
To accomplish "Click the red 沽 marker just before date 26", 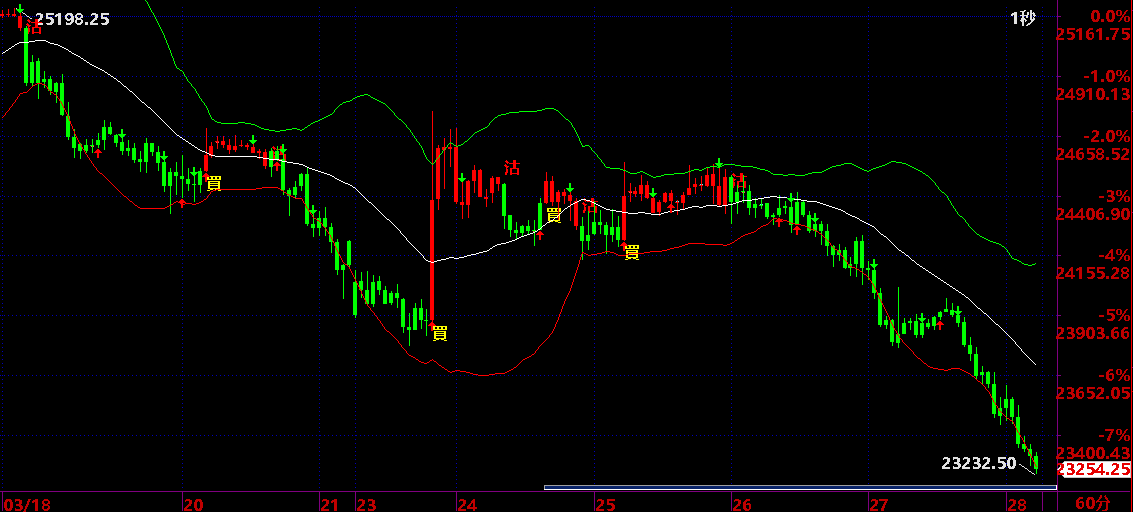I will click(x=739, y=180).
